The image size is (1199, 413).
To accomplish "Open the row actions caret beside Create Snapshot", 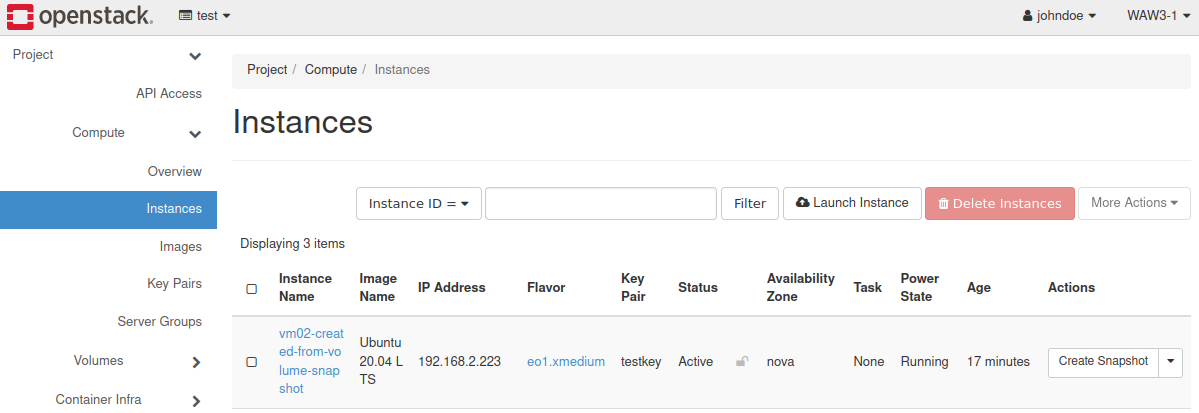I will [x=1171, y=362].
